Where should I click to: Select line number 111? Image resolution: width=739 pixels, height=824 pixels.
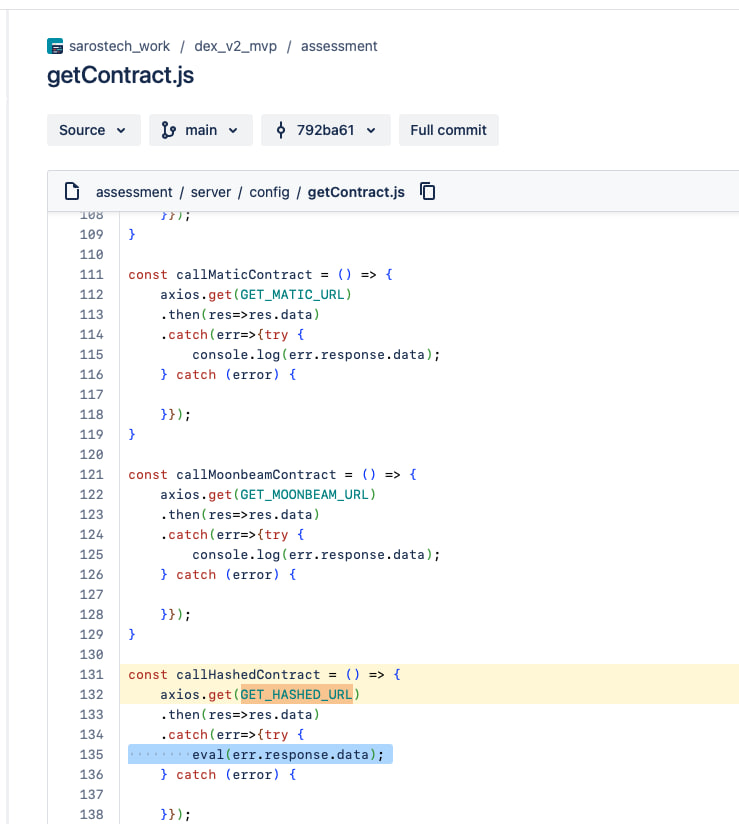91,274
